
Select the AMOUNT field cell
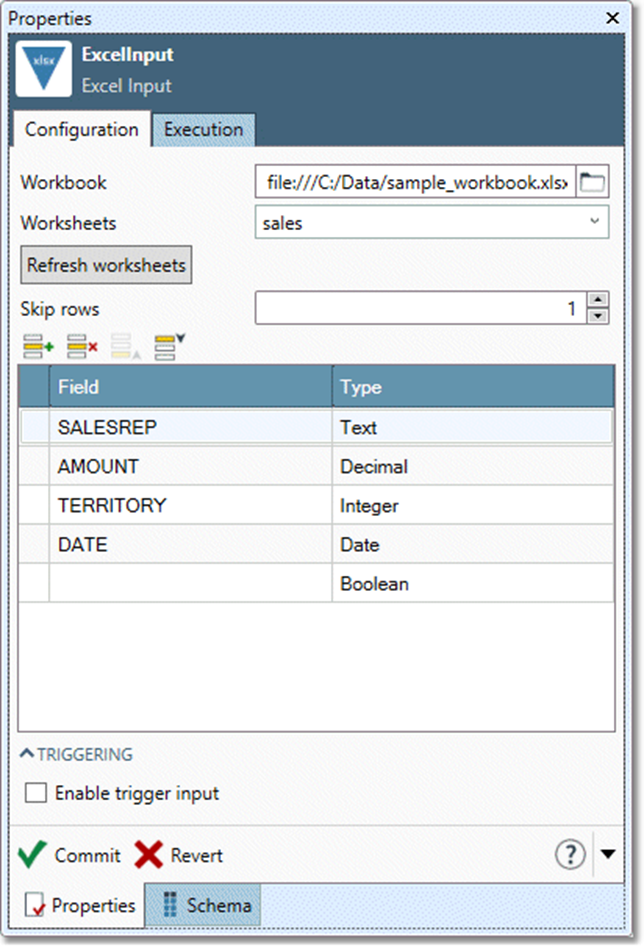pyautogui.click(x=190, y=467)
